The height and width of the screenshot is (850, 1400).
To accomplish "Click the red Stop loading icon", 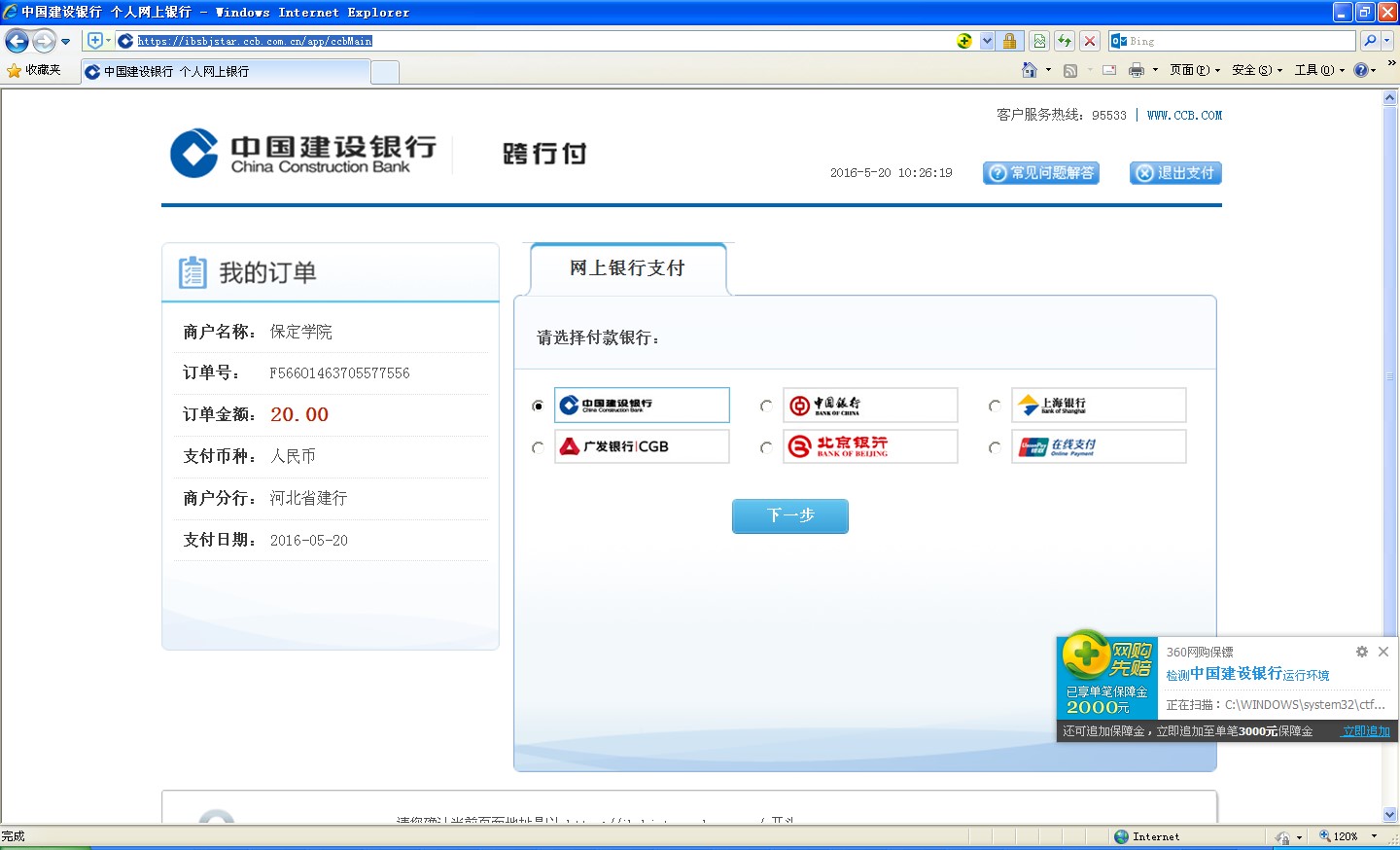I will click(x=1090, y=41).
